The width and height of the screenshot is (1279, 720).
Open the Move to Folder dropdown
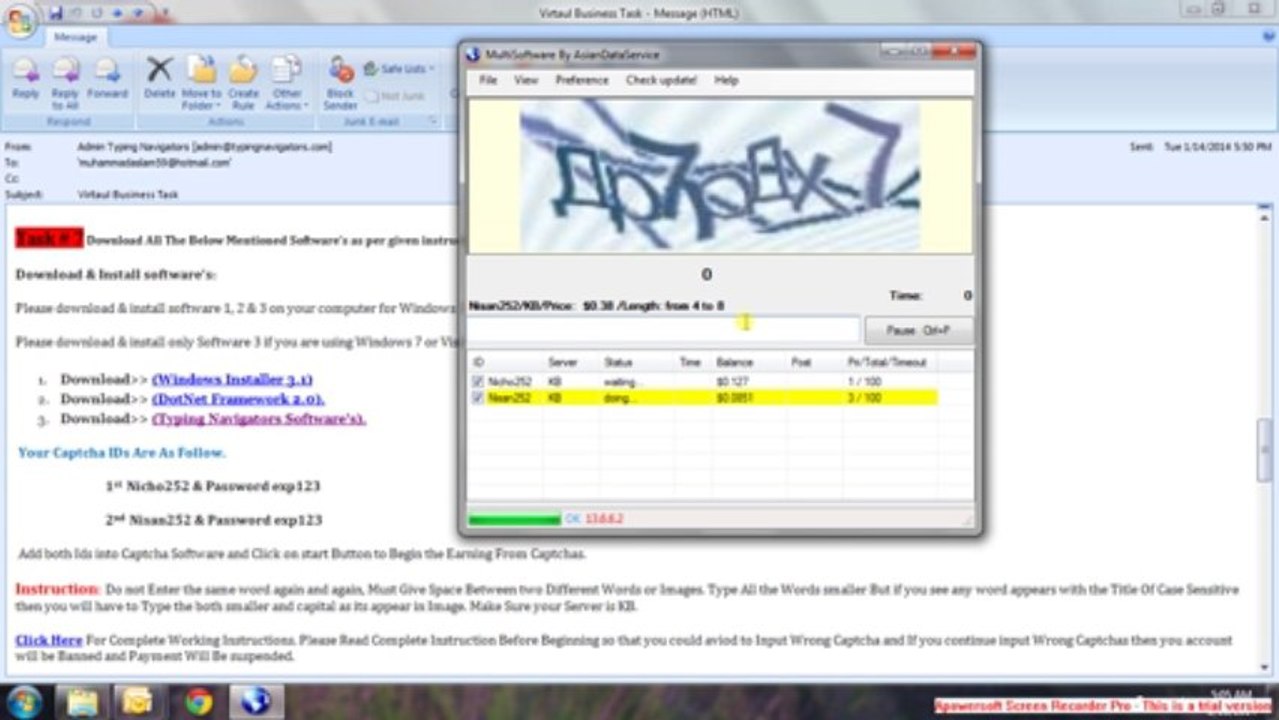[201, 81]
